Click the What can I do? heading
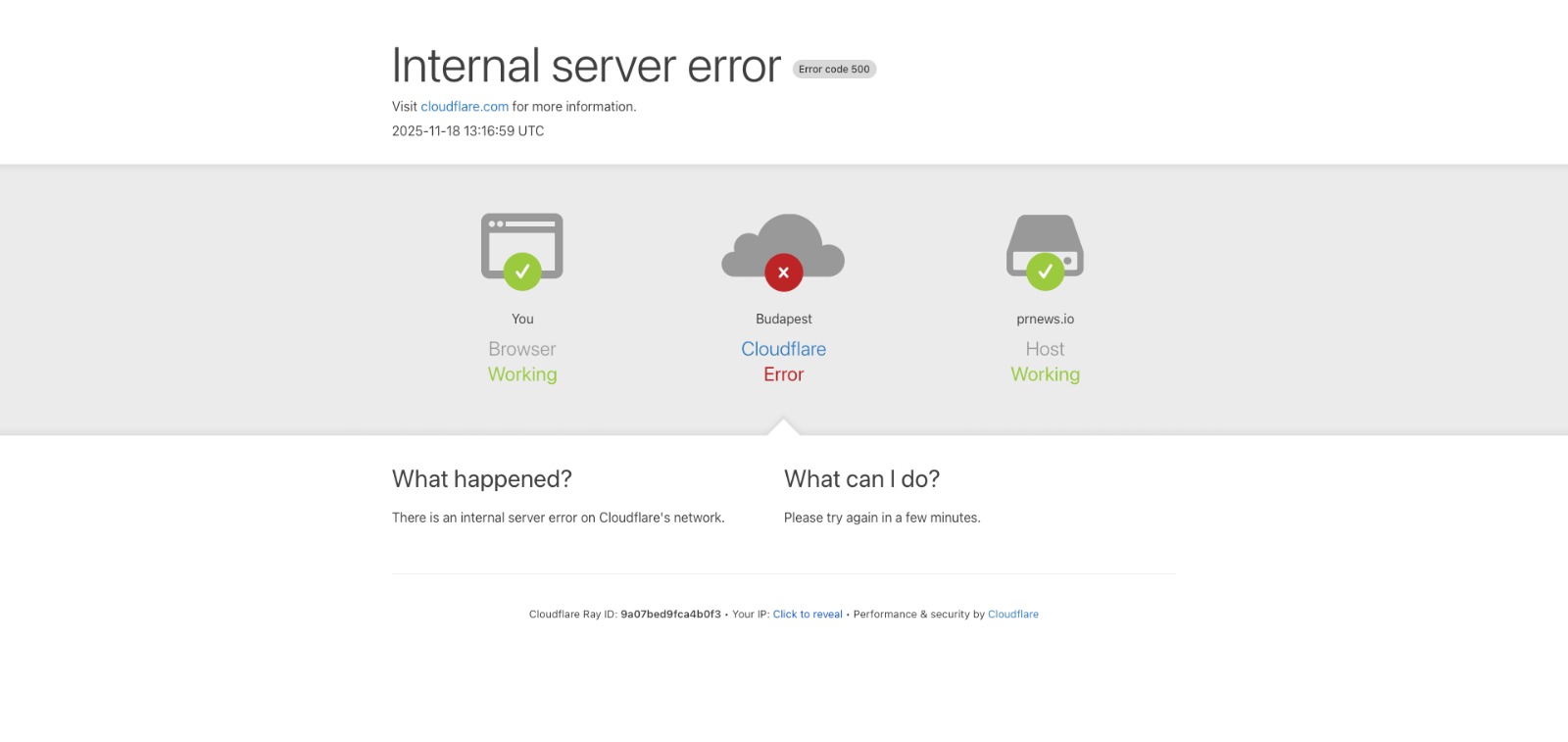Viewport: 1568px width, 742px height. 861,479
